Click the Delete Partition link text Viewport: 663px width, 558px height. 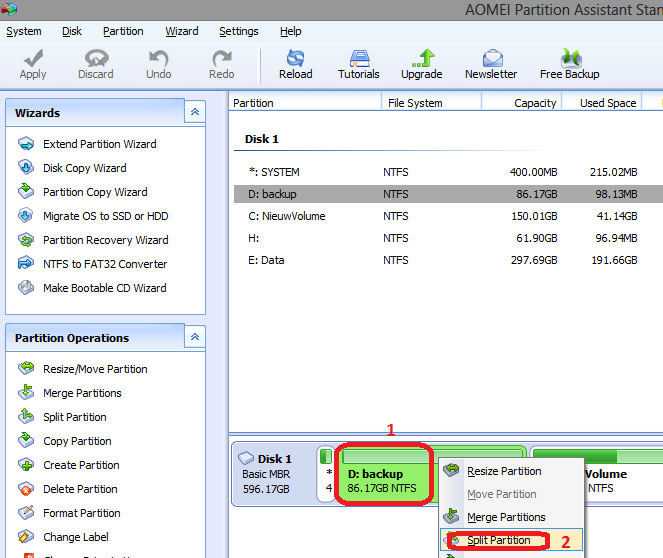coord(80,489)
